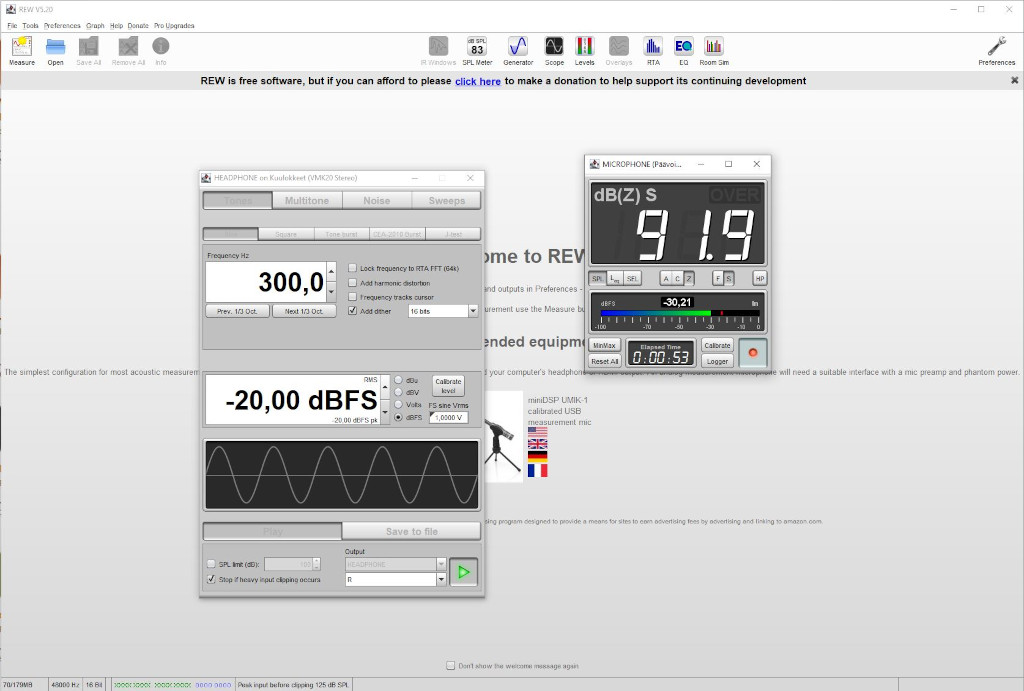Open a measurement file with Open icon
1024x691 pixels.
coord(56,51)
